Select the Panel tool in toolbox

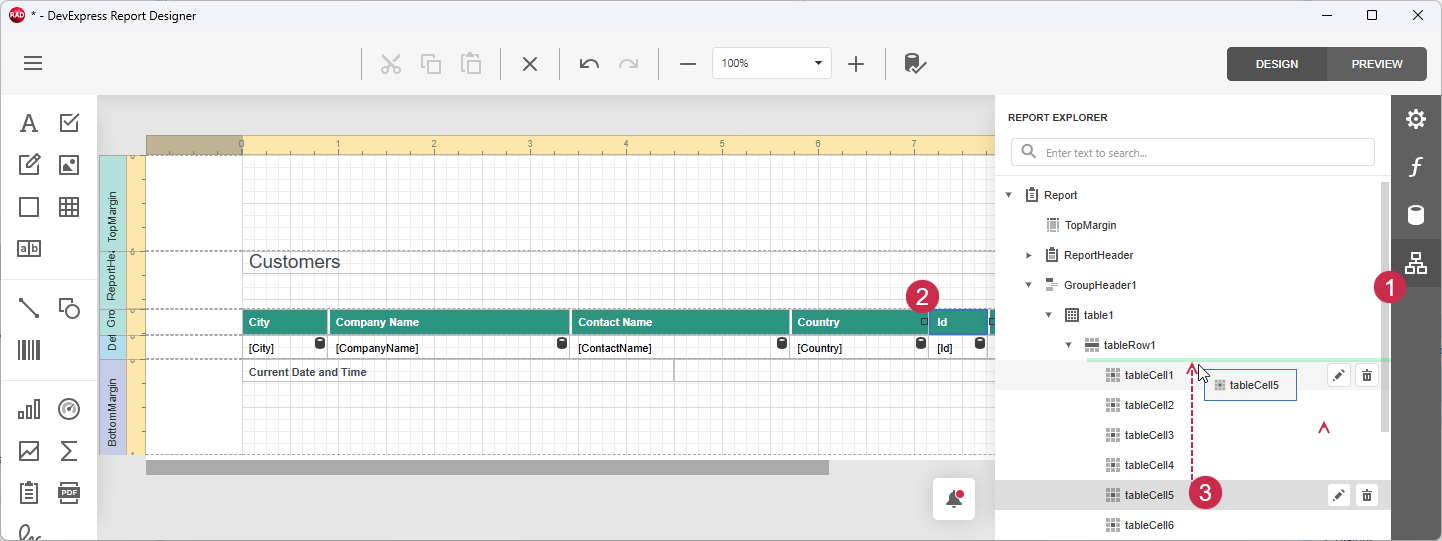tap(29, 207)
